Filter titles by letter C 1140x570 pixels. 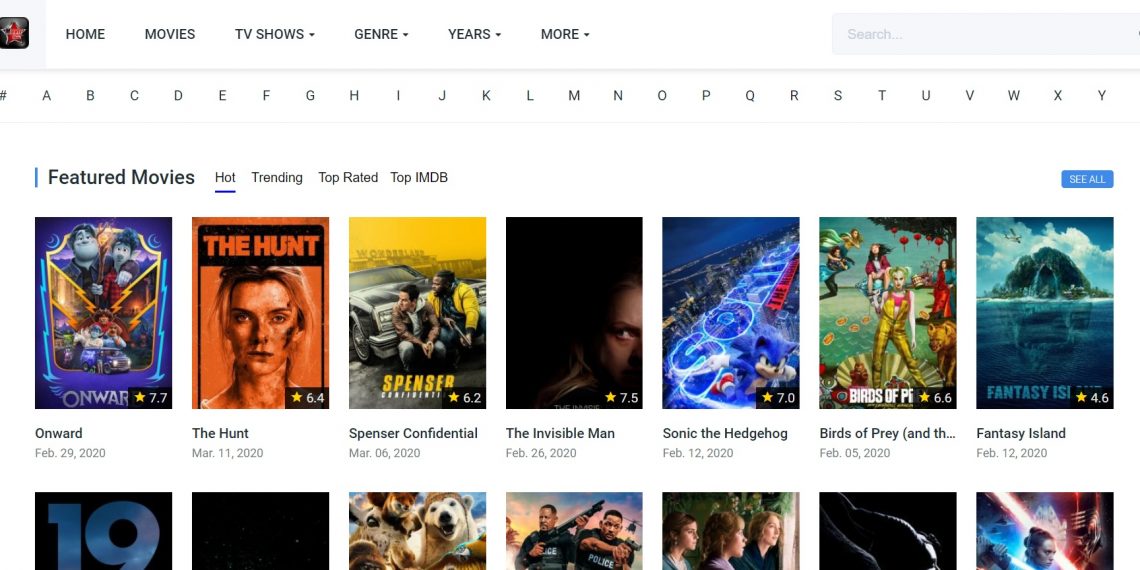pos(135,95)
